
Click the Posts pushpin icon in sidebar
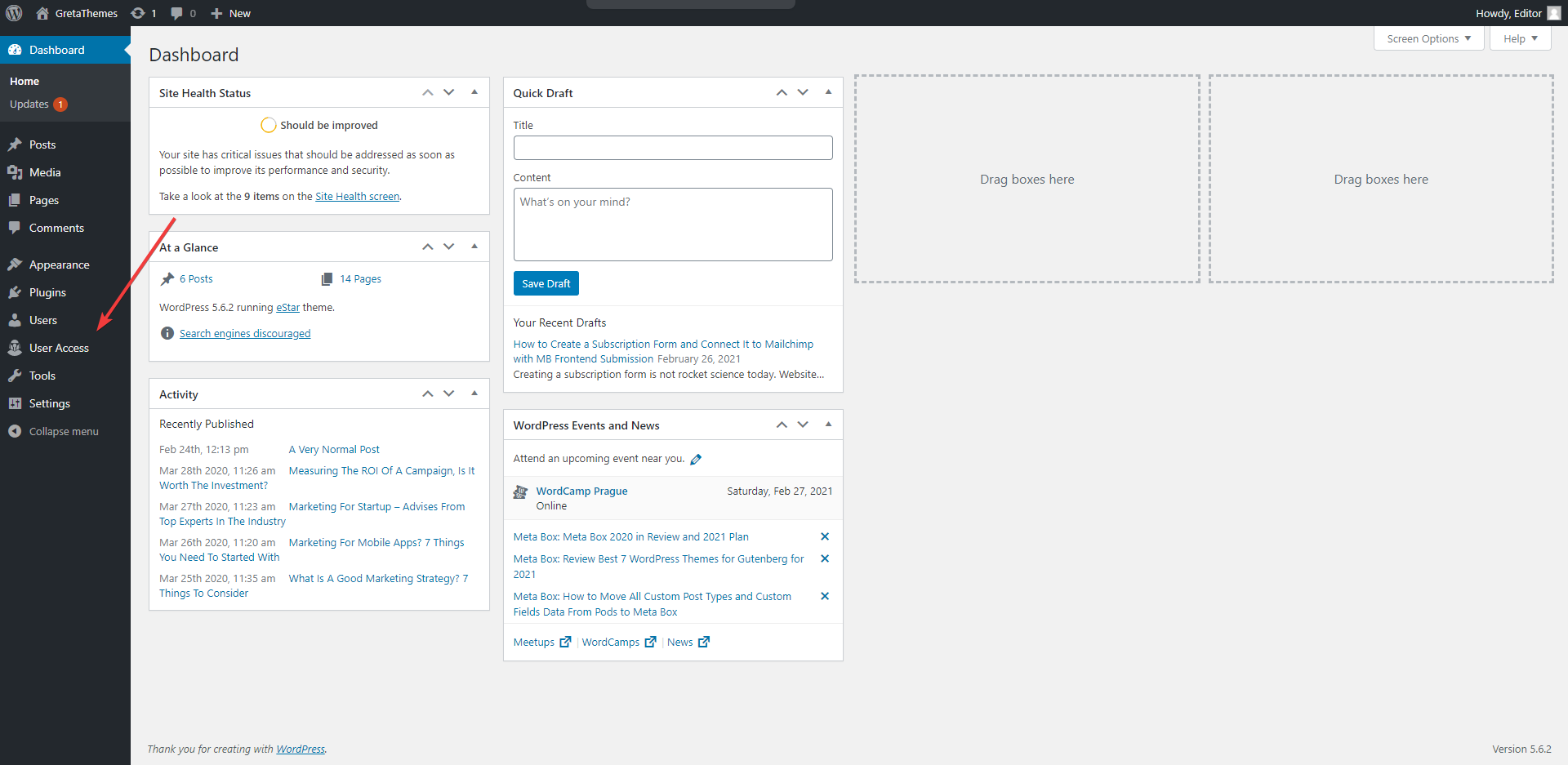(x=15, y=145)
